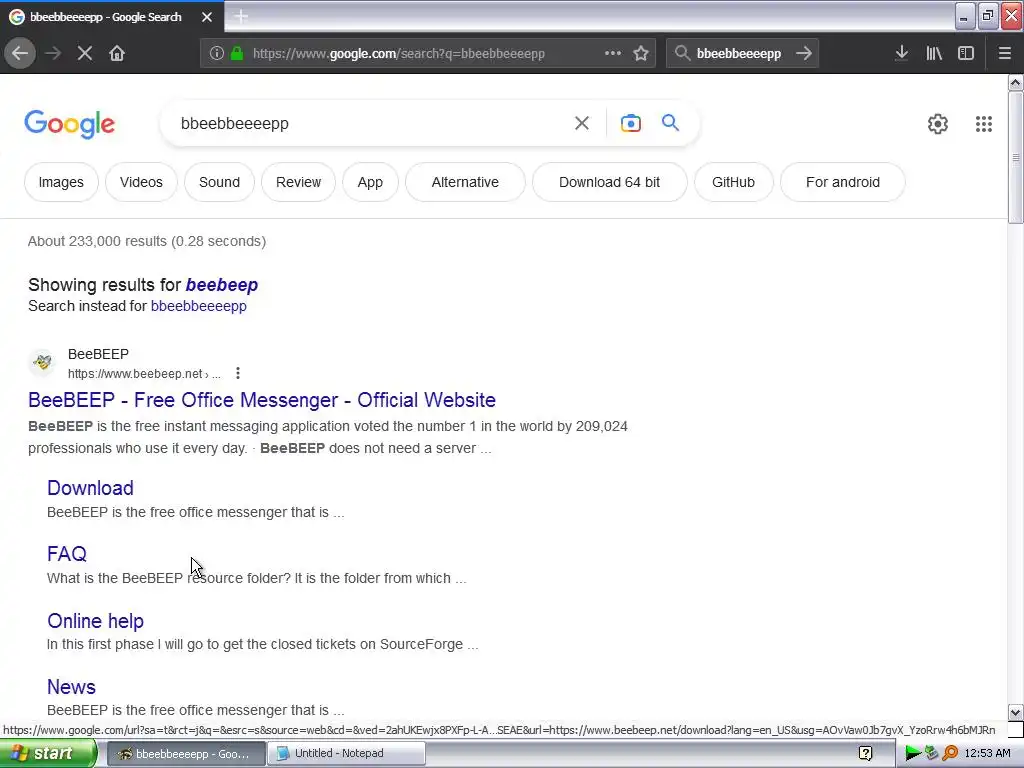Click the beebeep corrected query link
The height and width of the screenshot is (768, 1024).
click(x=221, y=285)
